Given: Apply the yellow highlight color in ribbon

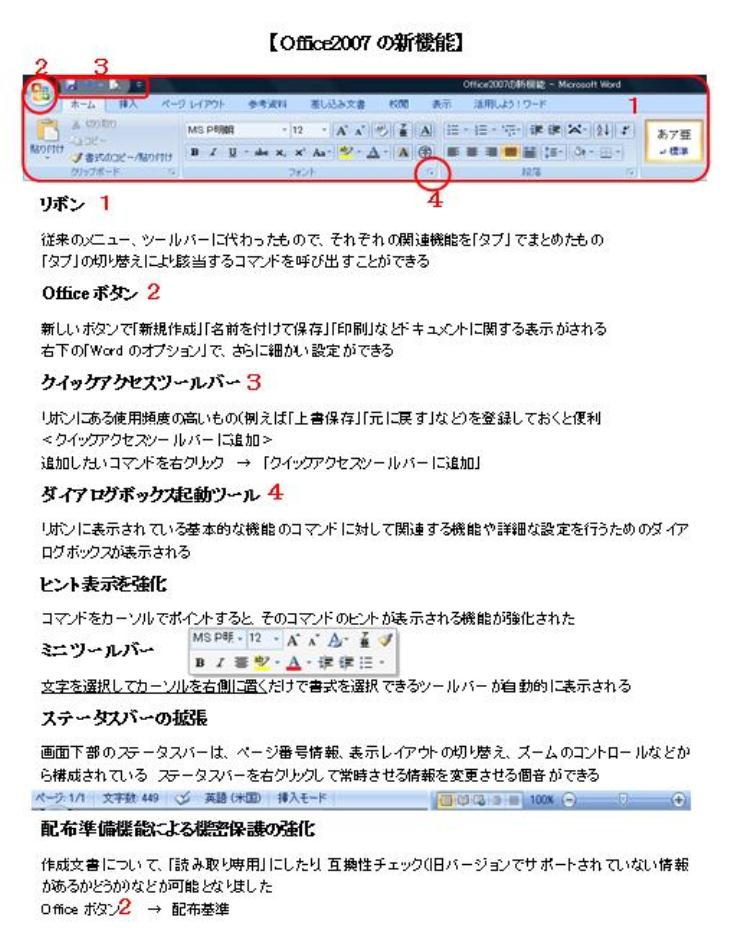Looking at the screenshot, I should pos(345,152).
